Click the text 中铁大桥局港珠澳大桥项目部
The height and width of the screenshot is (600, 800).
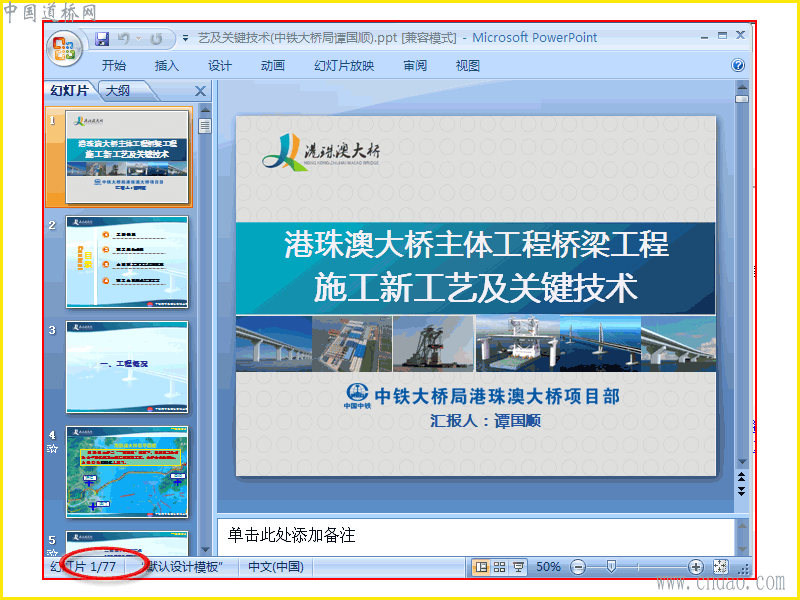(497, 396)
